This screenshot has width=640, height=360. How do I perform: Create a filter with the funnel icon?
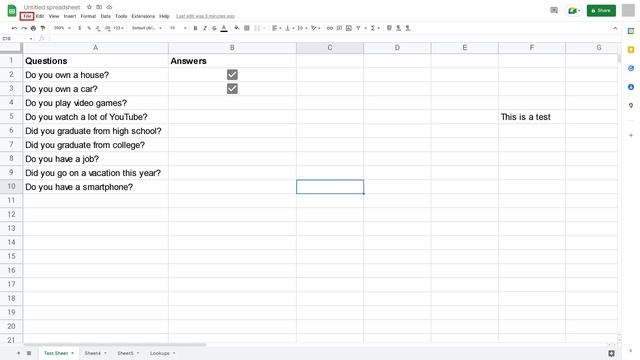pos(358,28)
